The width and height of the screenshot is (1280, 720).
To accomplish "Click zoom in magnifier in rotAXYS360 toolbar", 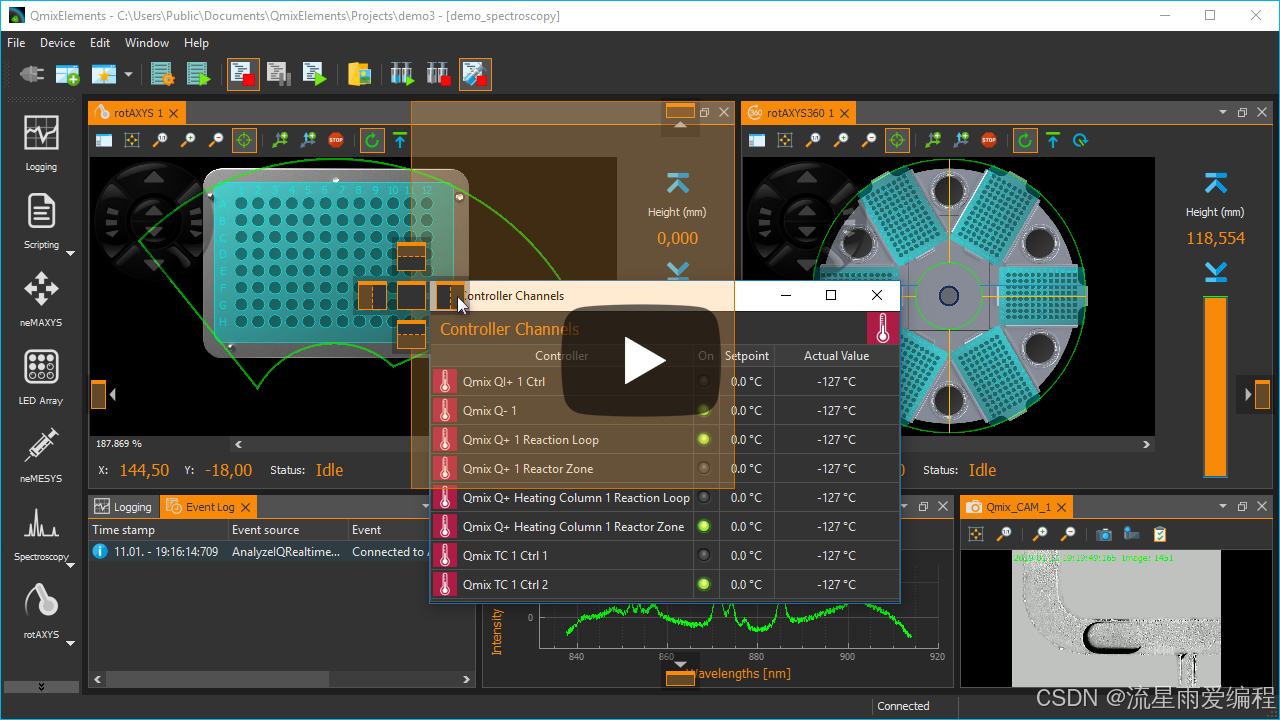I will 841,140.
